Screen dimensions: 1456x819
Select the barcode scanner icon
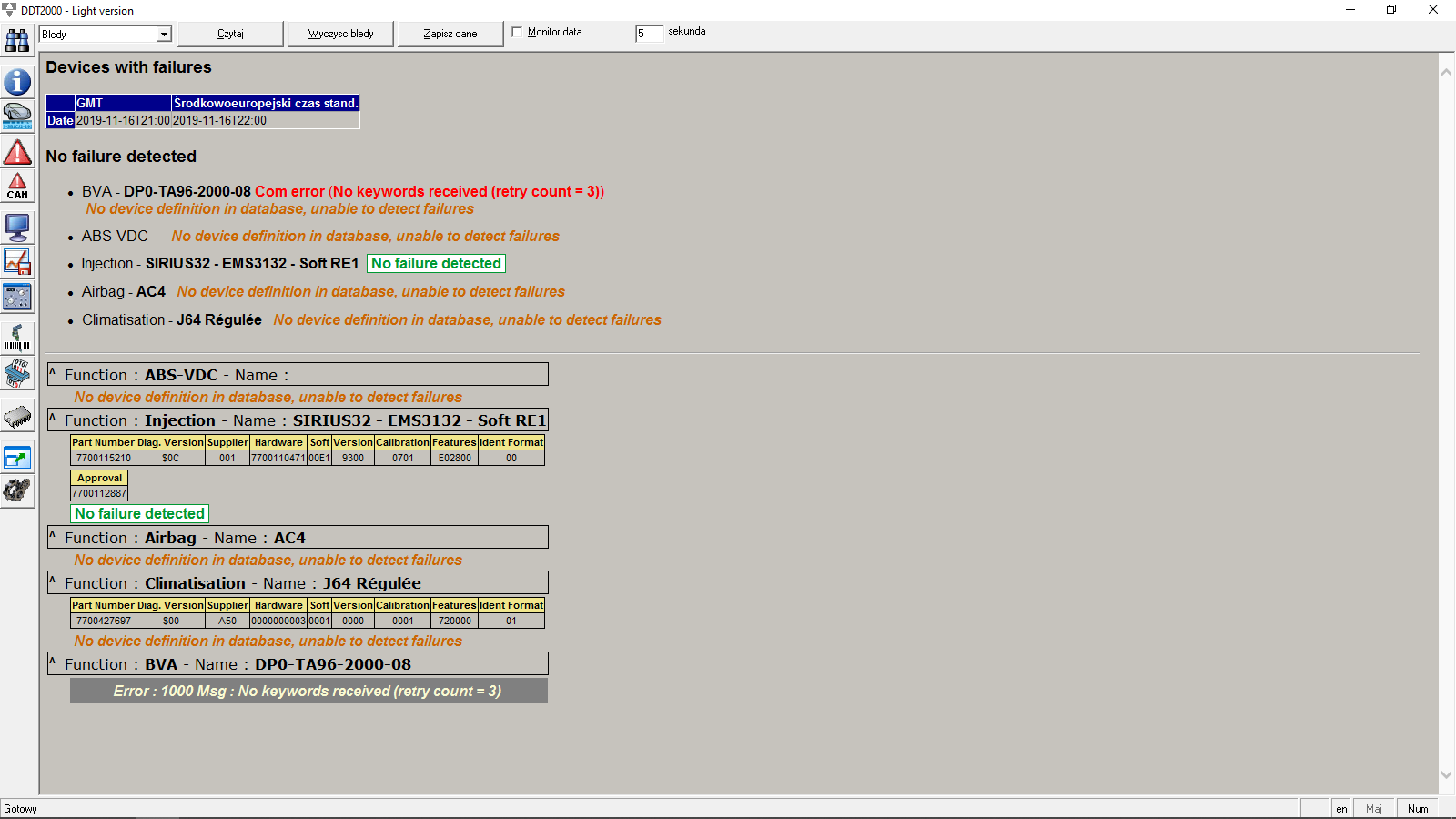(17, 337)
